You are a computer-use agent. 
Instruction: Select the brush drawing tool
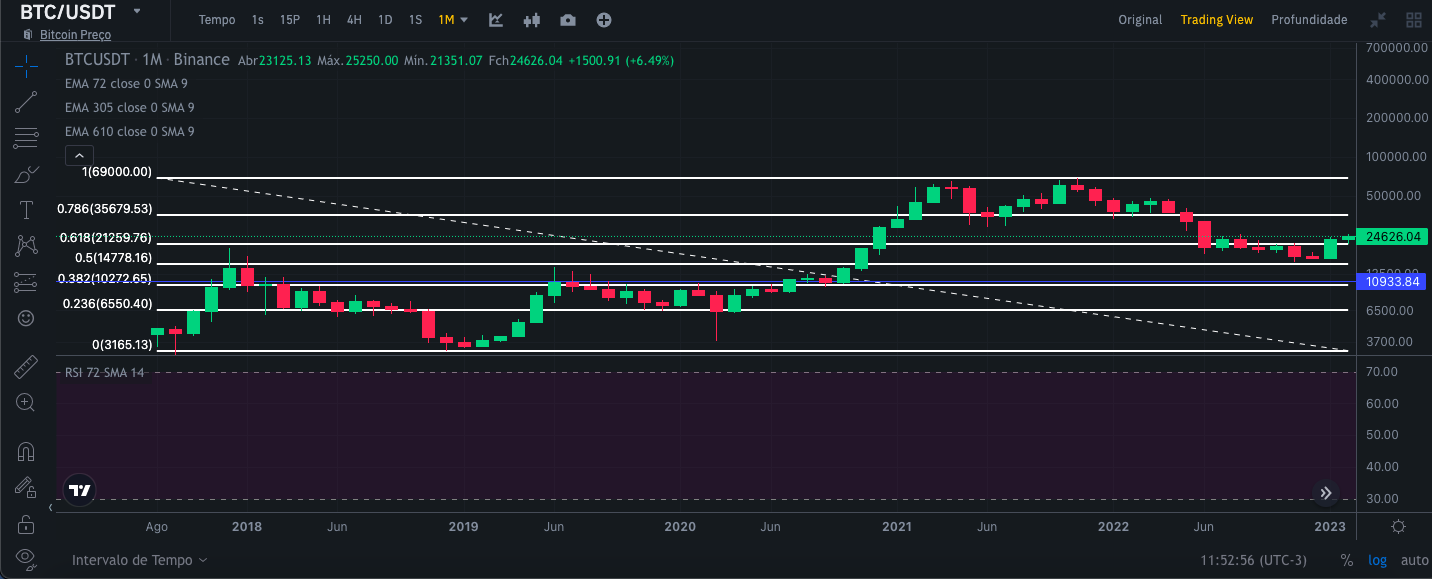[26, 174]
